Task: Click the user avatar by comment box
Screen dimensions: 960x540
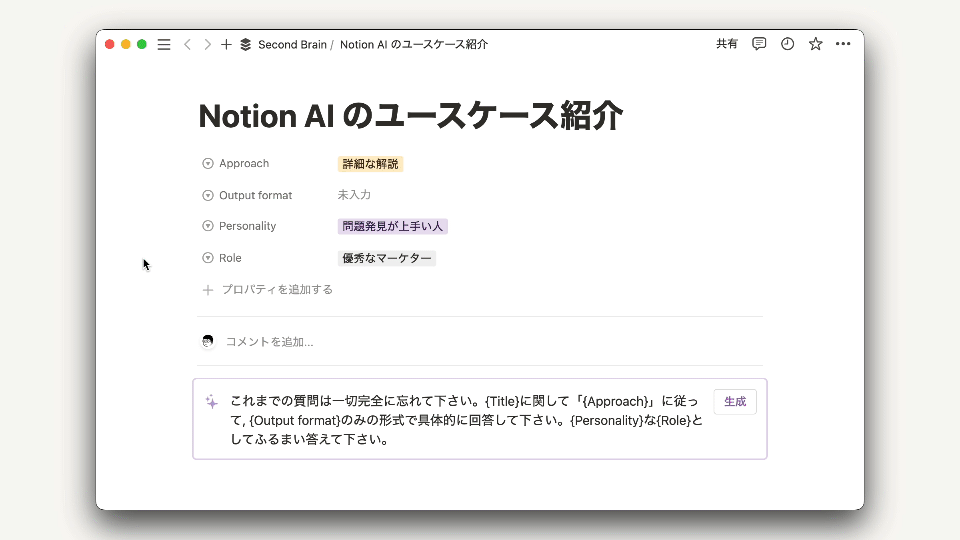Action: point(208,341)
